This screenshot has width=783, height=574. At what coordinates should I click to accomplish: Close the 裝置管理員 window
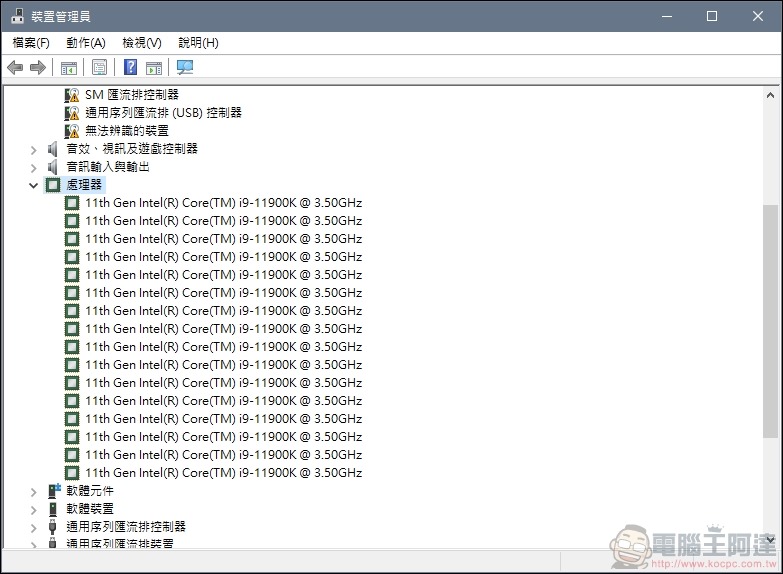758,16
